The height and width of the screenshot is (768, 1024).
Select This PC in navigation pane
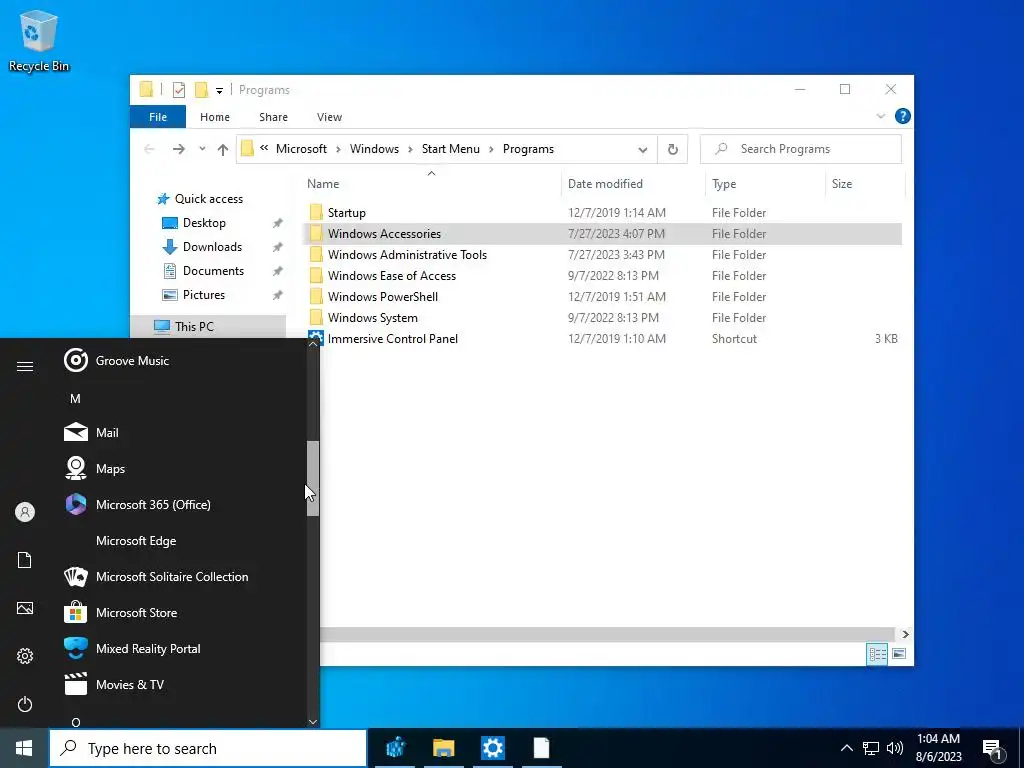point(194,327)
